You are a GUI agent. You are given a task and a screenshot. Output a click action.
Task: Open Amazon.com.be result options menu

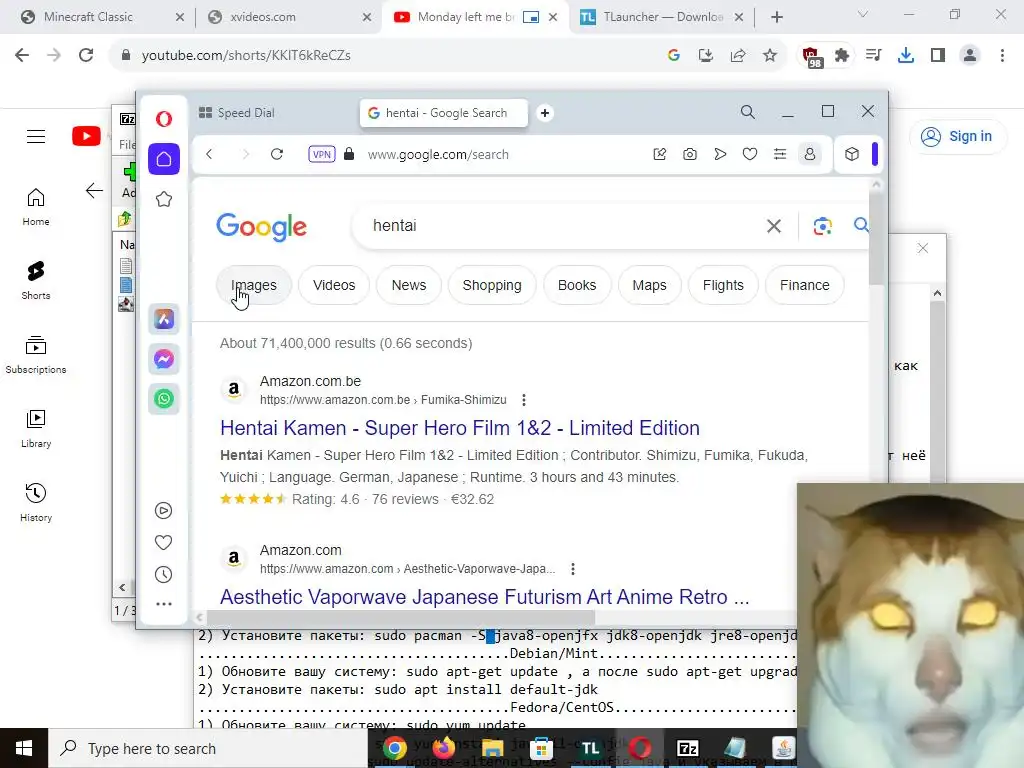(x=524, y=400)
